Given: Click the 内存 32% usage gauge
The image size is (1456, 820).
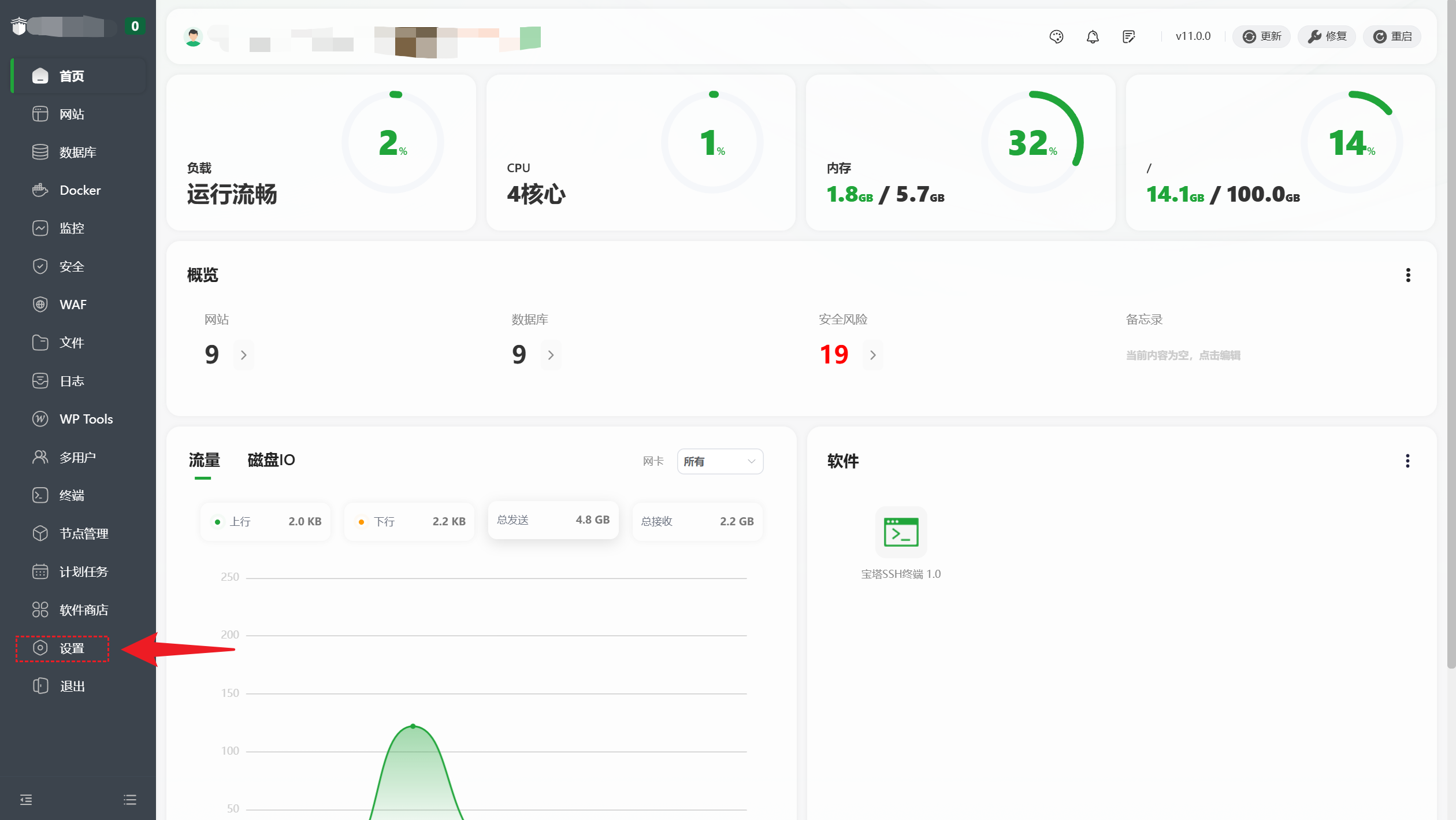Looking at the screenshot, I should (1032, 142).
